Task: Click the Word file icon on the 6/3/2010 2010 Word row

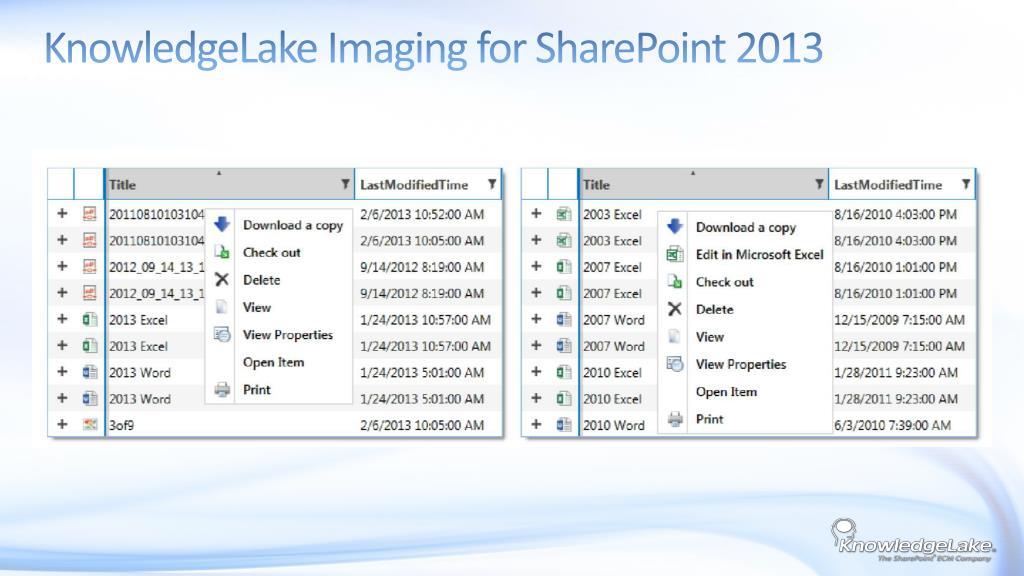Action: point(564,424)
